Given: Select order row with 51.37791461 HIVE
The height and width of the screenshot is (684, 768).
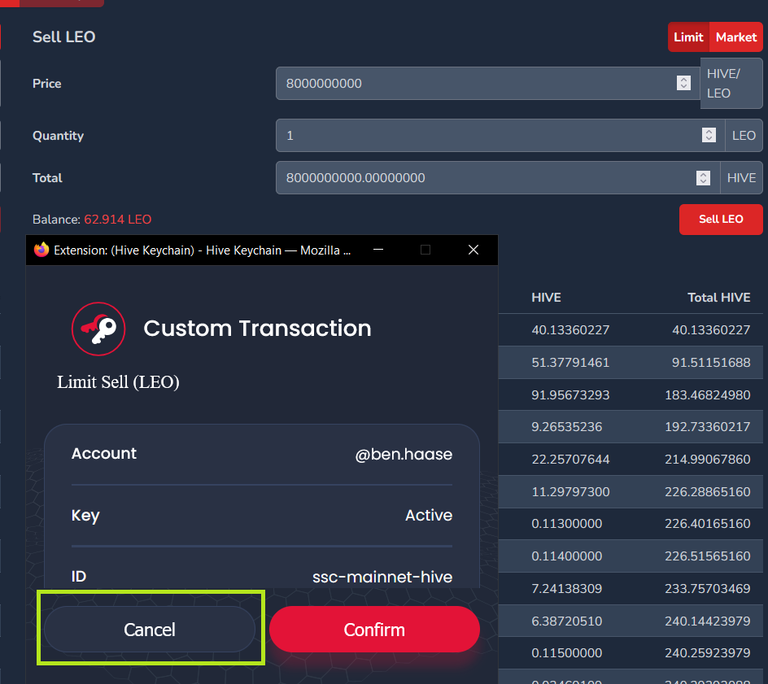Looking at the screenshot, I should 630,363.
